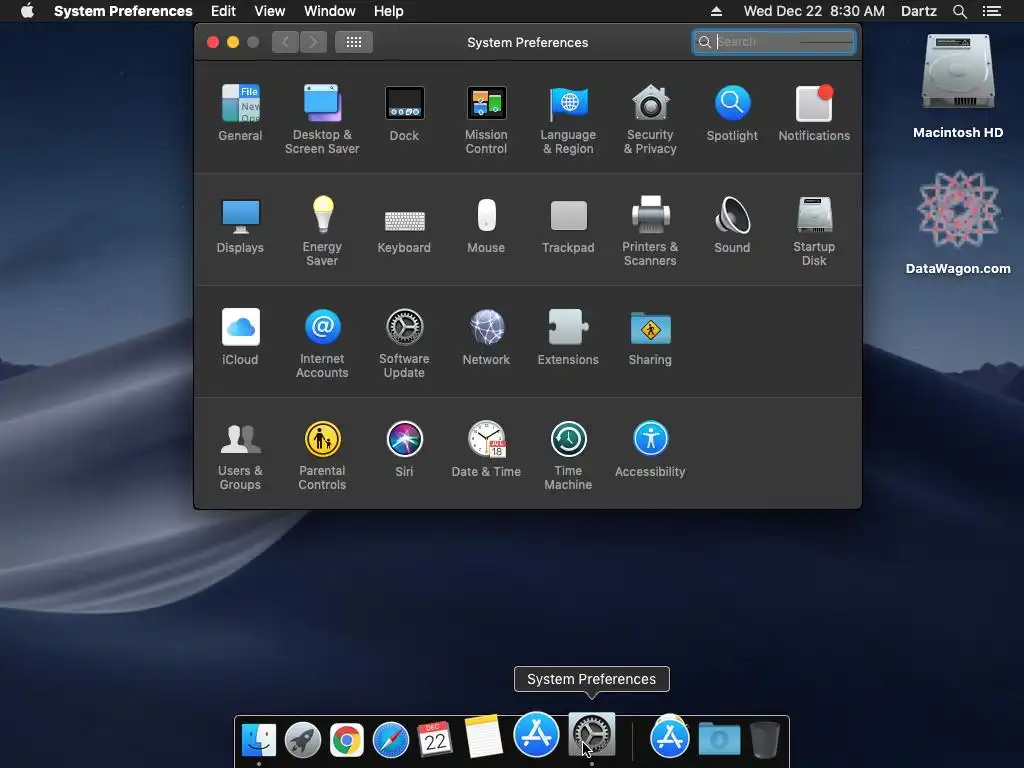Click System Preferences gear in Dock
The height and width of the screenshot is (768, 1024).
(x=592, y=735)
